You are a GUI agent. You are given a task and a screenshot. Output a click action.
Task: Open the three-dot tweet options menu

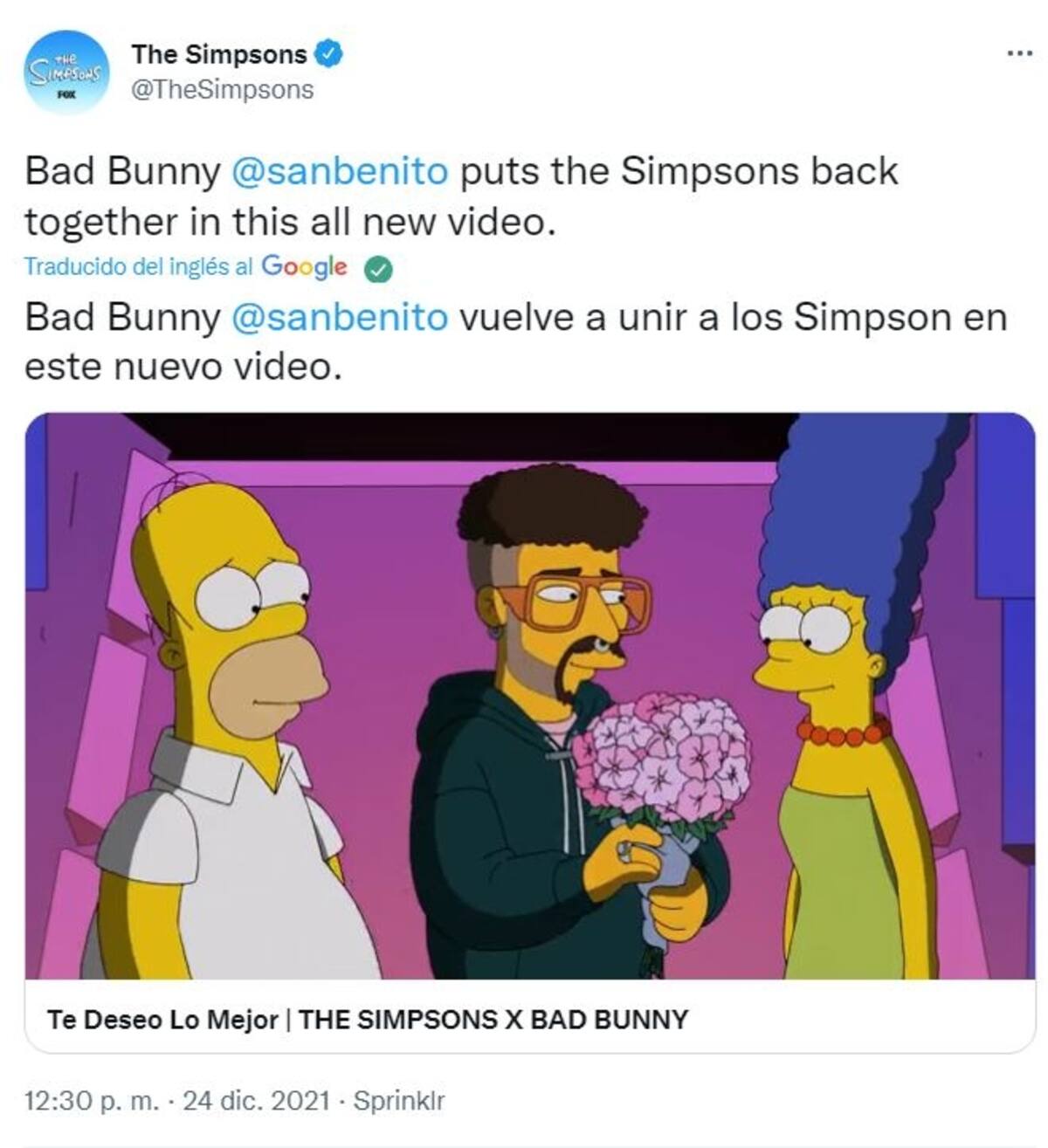(x=1019, y=54)
